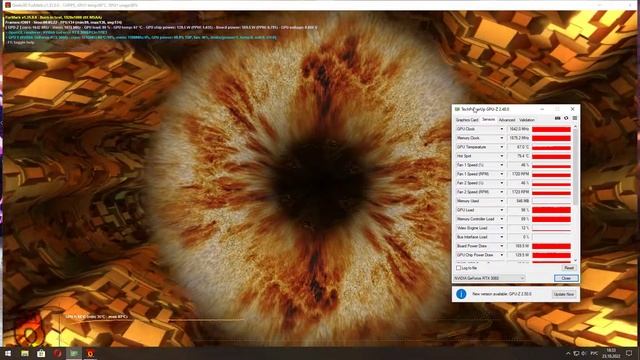Click the GPU Load red graph bar
This screenshot has width=640, height=360.
pos(551,210)
